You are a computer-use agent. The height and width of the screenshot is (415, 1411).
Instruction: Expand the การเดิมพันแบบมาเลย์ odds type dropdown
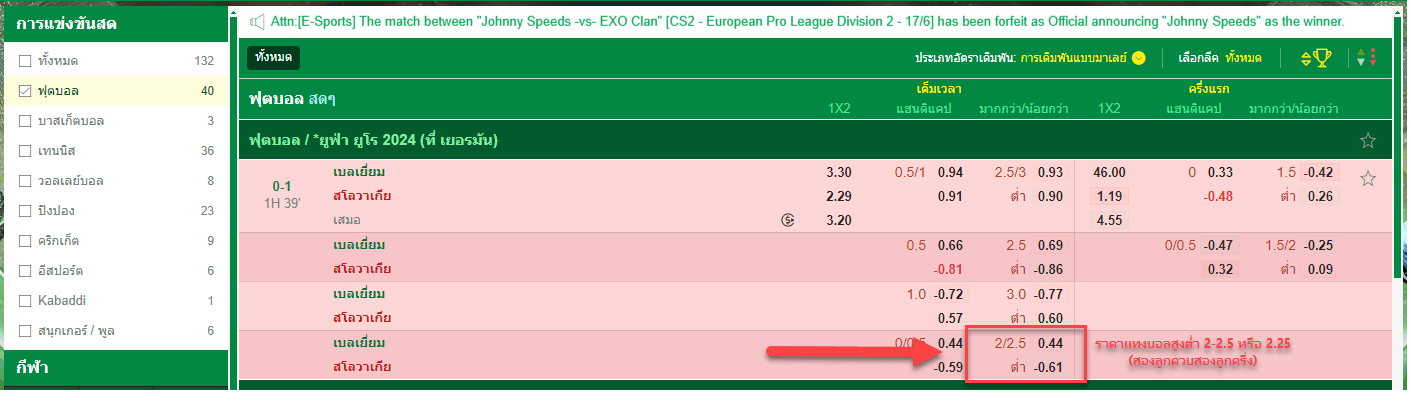point(1075,58)
